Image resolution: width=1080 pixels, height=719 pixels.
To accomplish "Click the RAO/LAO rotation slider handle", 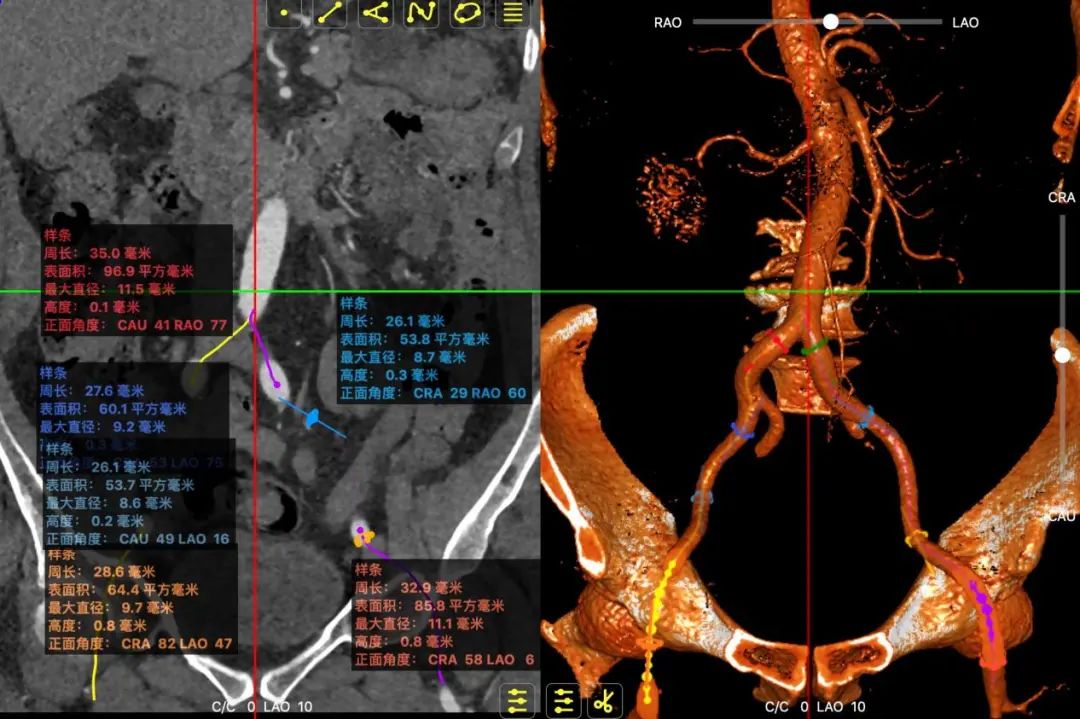I will tap(831, 21).
